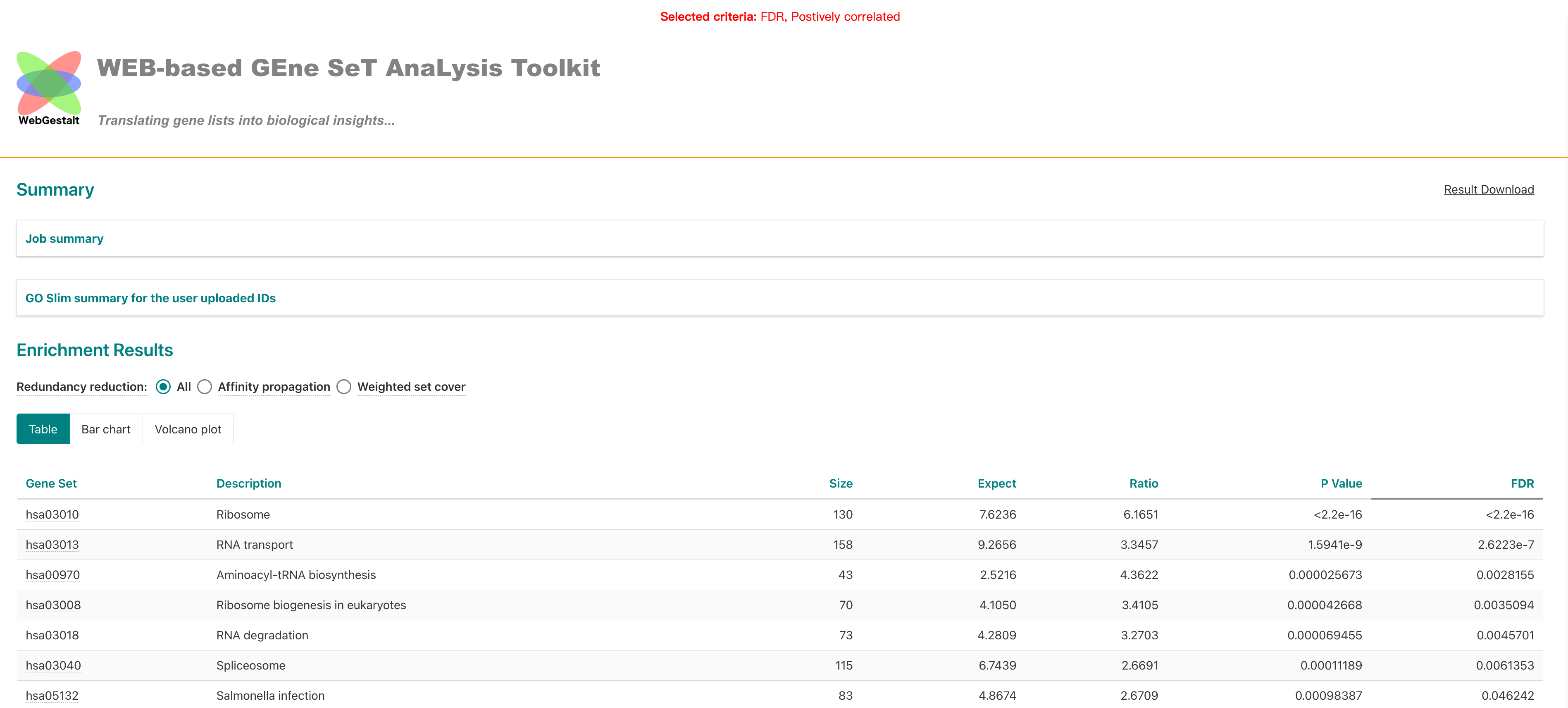
Task: Sort by Gene Set column header
Action: (51, 483)
